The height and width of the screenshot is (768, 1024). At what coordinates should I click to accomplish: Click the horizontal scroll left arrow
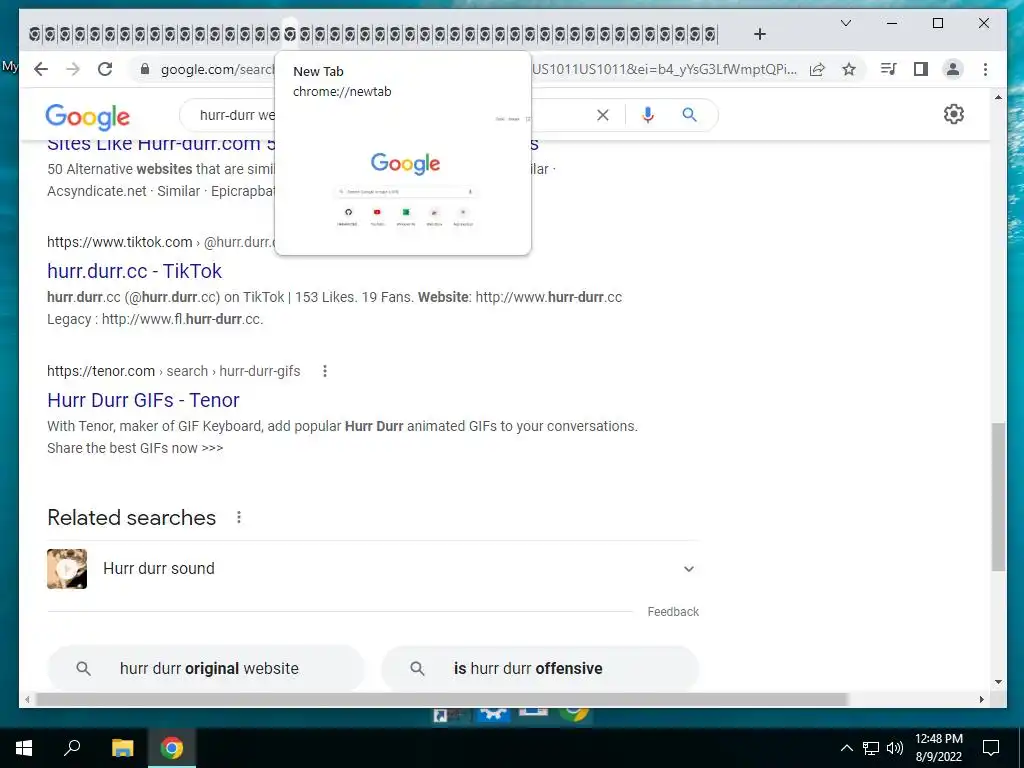(27, 699)
